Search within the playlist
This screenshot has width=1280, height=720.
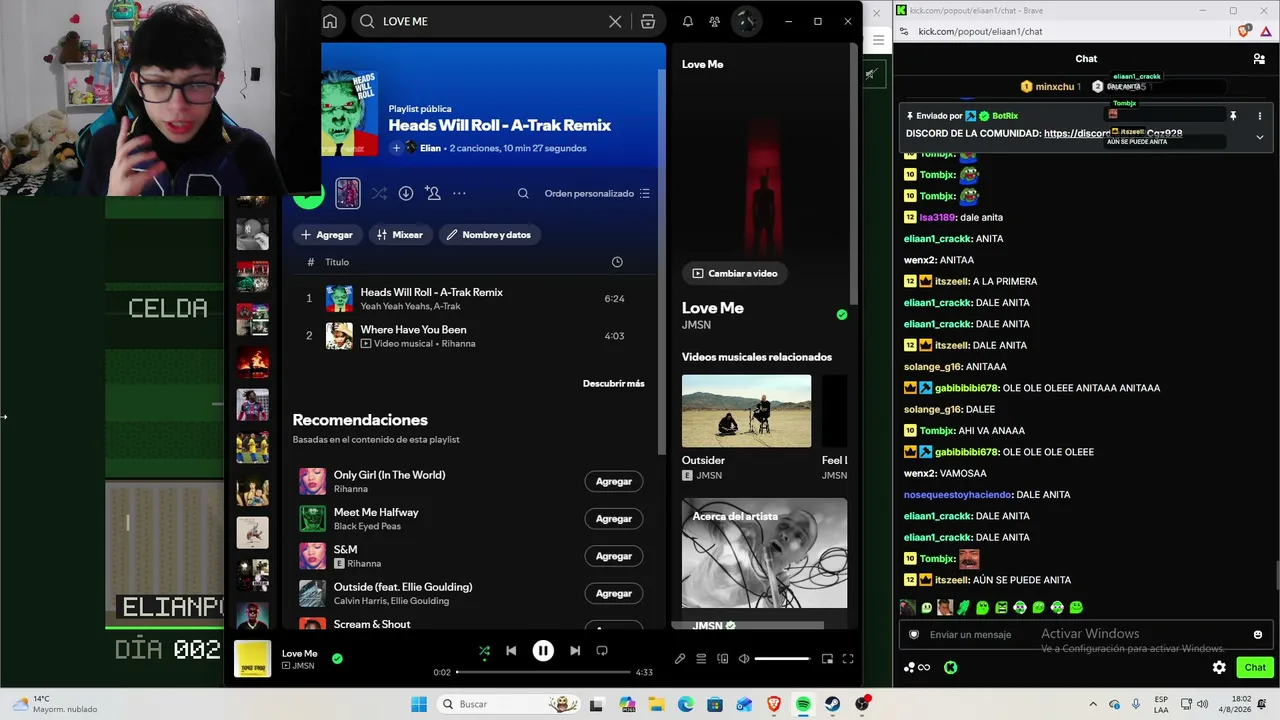point(523,193)
